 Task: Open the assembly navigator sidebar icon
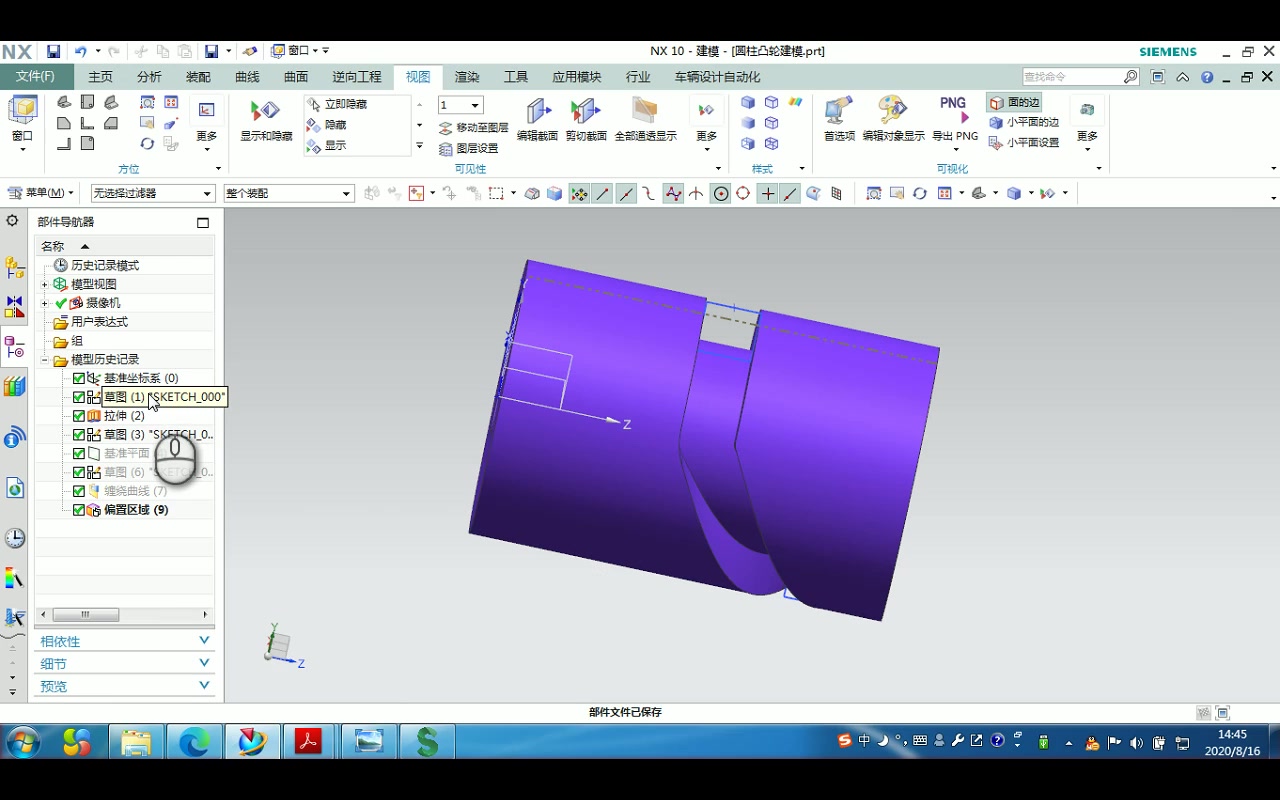click(x=14, y=268)
